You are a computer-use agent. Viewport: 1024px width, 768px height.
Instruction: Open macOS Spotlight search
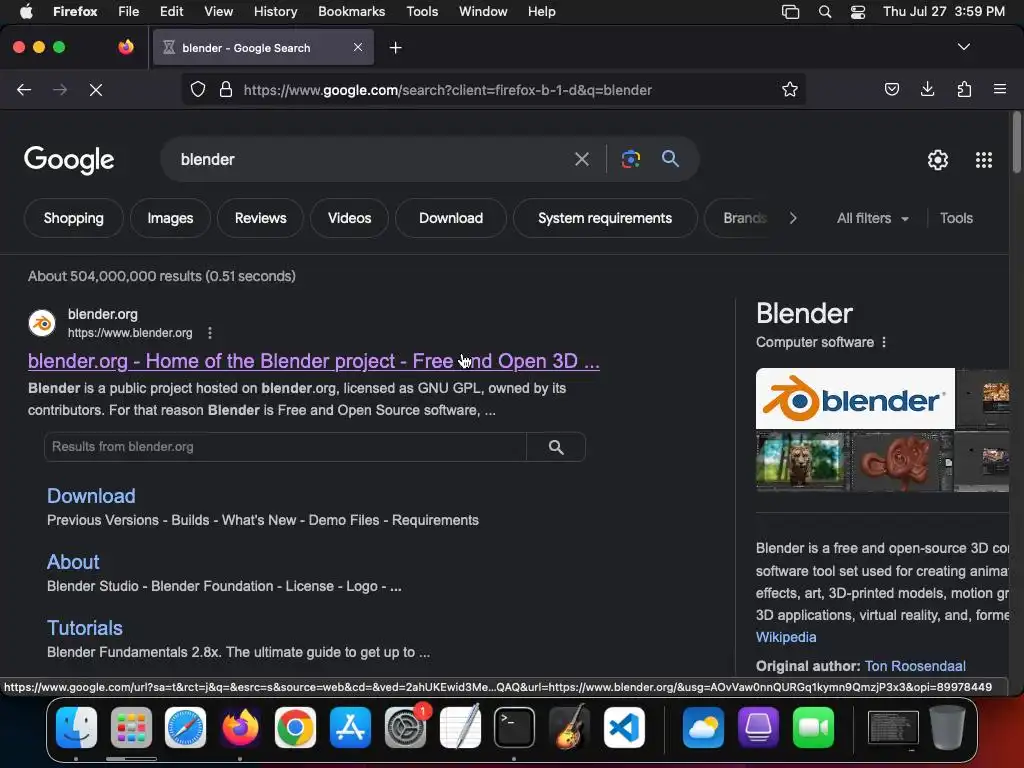[x=825, y=12]
